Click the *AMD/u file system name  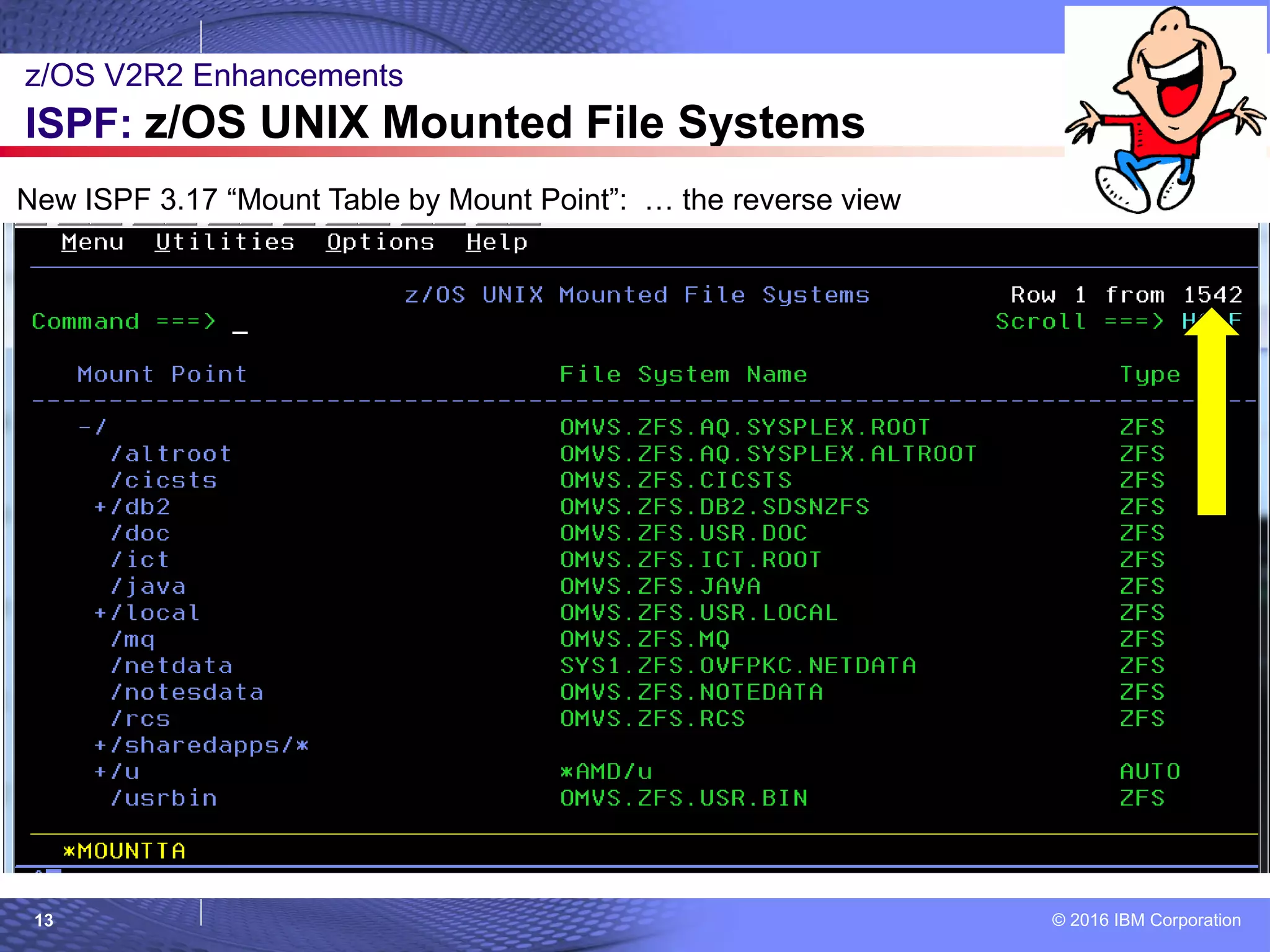(x=606, y=772)
